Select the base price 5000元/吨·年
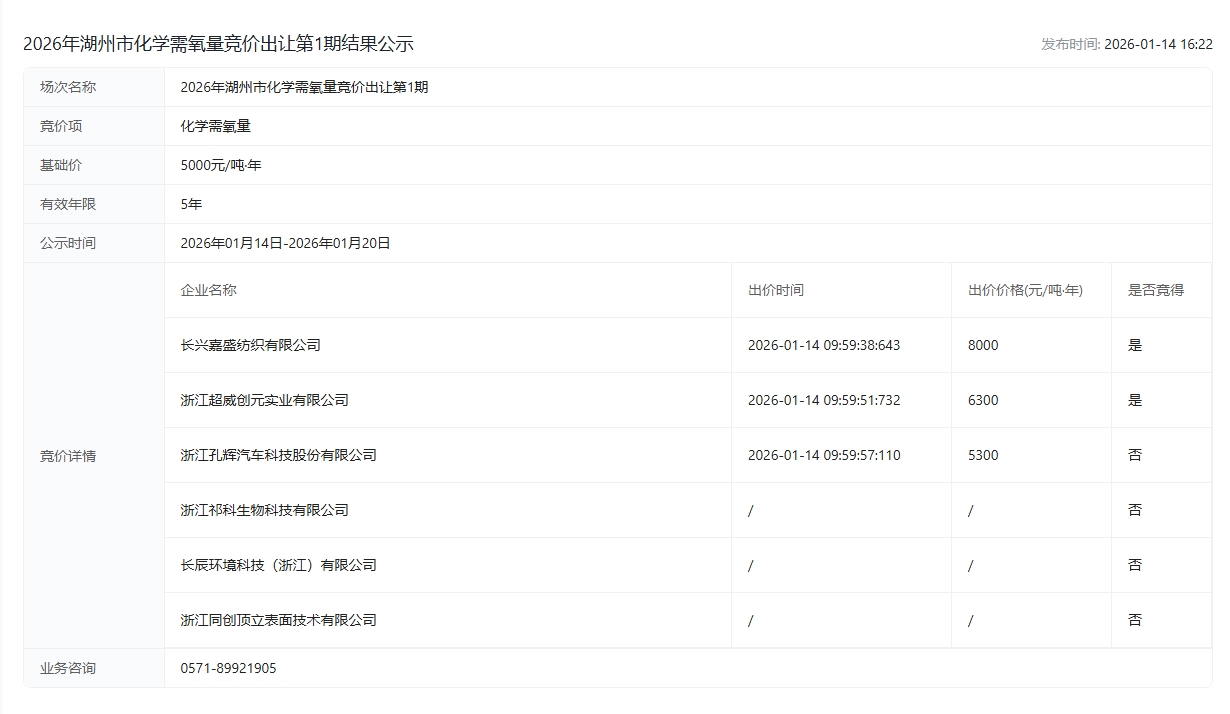The width and height of the screenshot is (1230, 714). tap(220, 165)
